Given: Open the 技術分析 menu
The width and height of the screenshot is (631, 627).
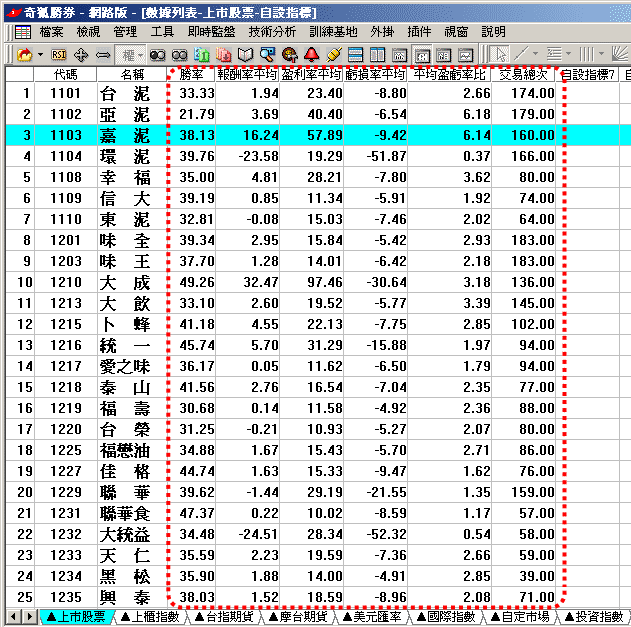Looking at the screenshot, I should click(x=272, y=32).
